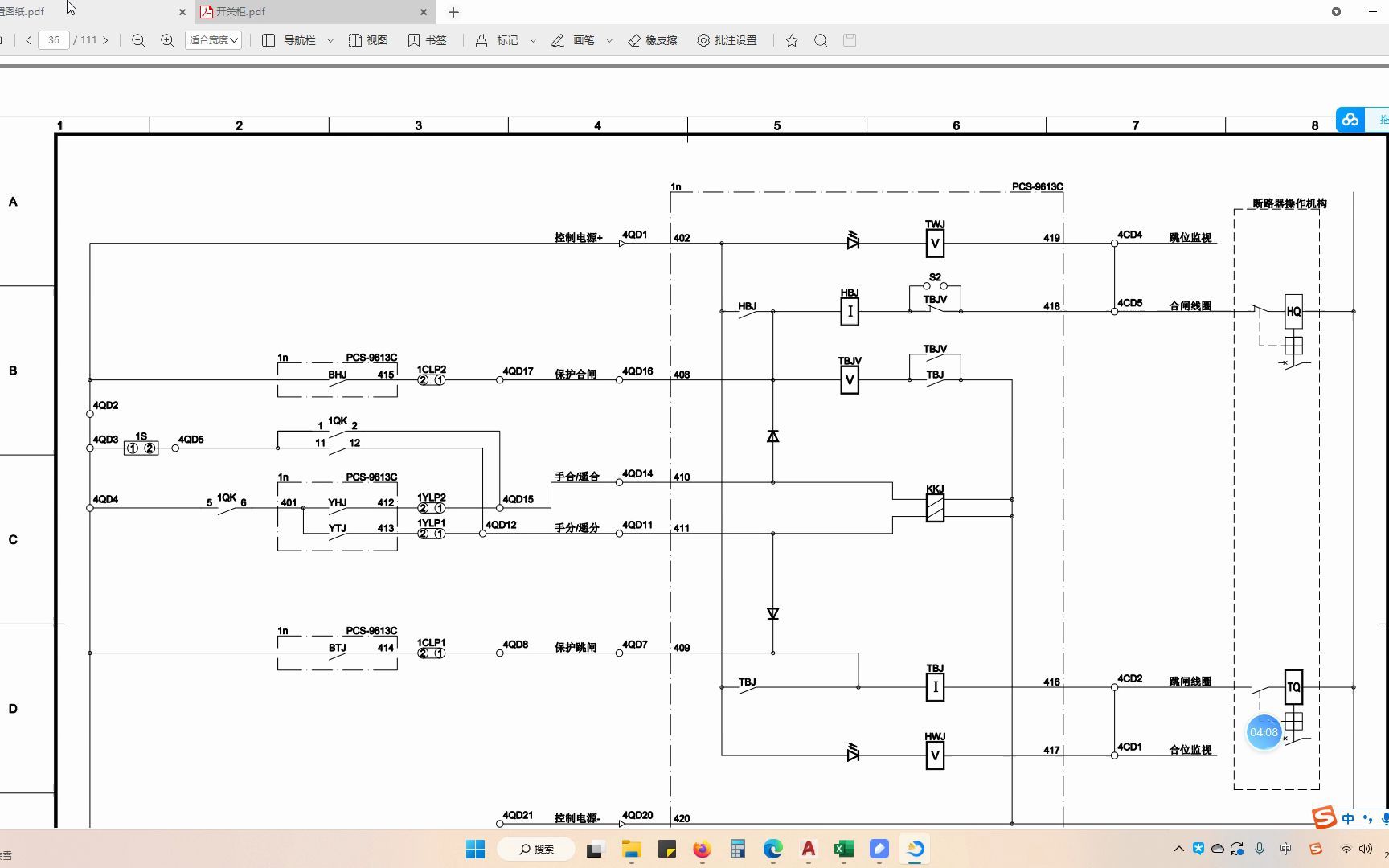
Task: Expand the 导航栏 dropdown arrow
Action: point(330,40)
